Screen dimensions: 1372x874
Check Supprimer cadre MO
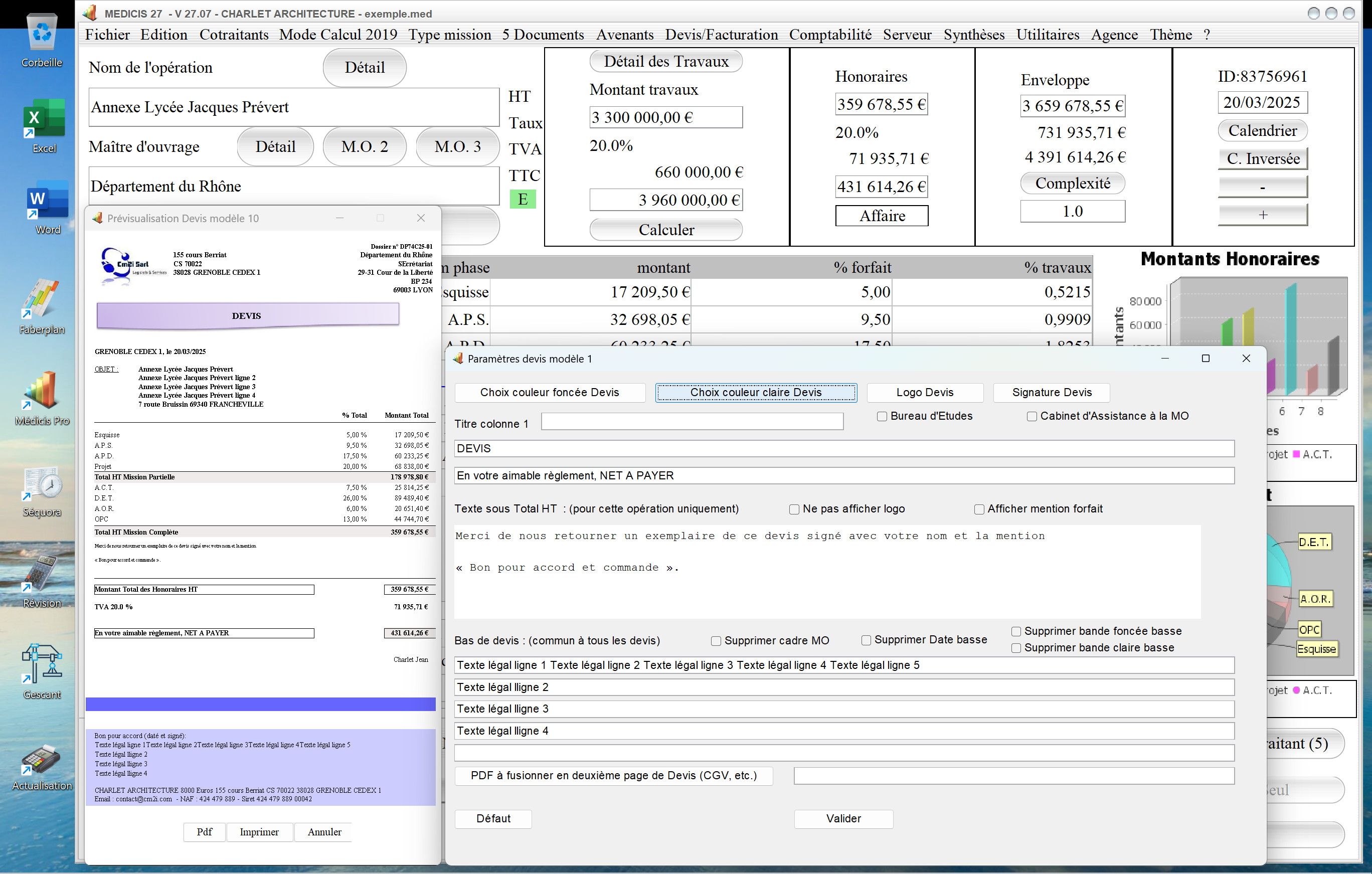(716, 641)
